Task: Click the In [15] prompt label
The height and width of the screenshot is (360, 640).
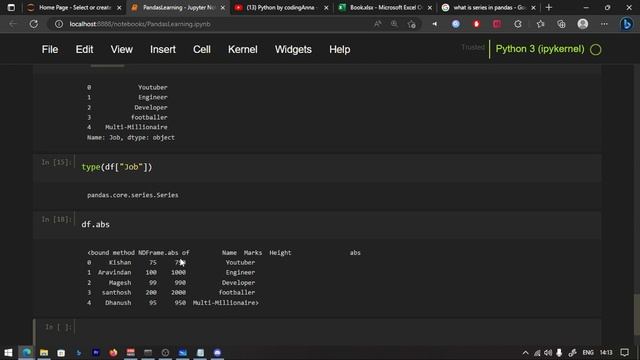Action: coord(56,162)
